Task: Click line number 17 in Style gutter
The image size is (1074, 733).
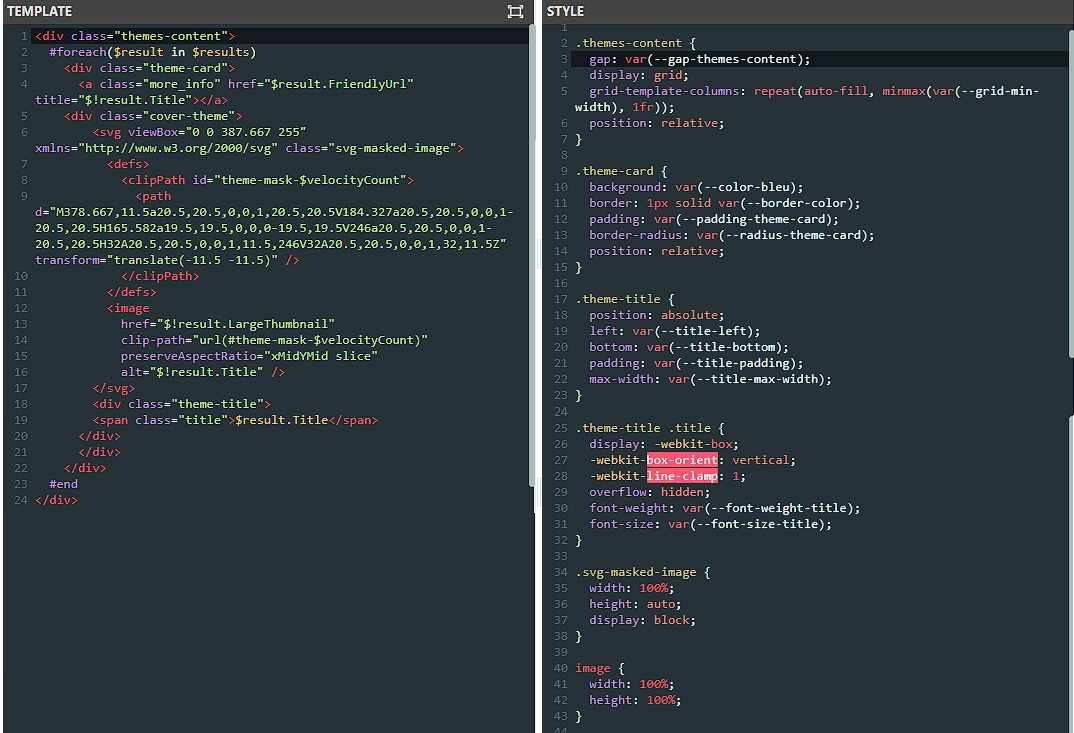Action: coord(560,299)
